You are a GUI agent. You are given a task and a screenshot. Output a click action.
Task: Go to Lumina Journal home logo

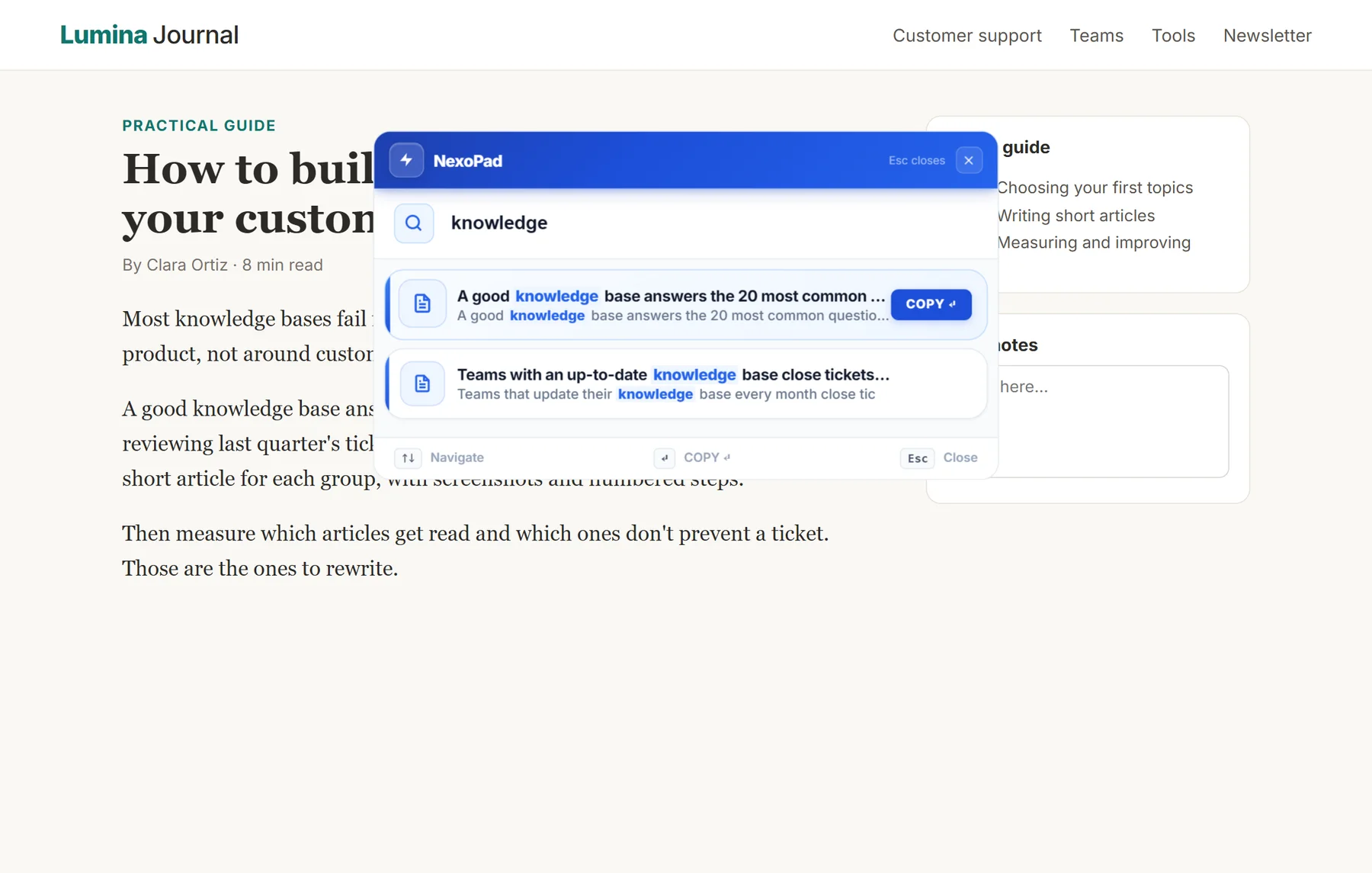(149, 35)
